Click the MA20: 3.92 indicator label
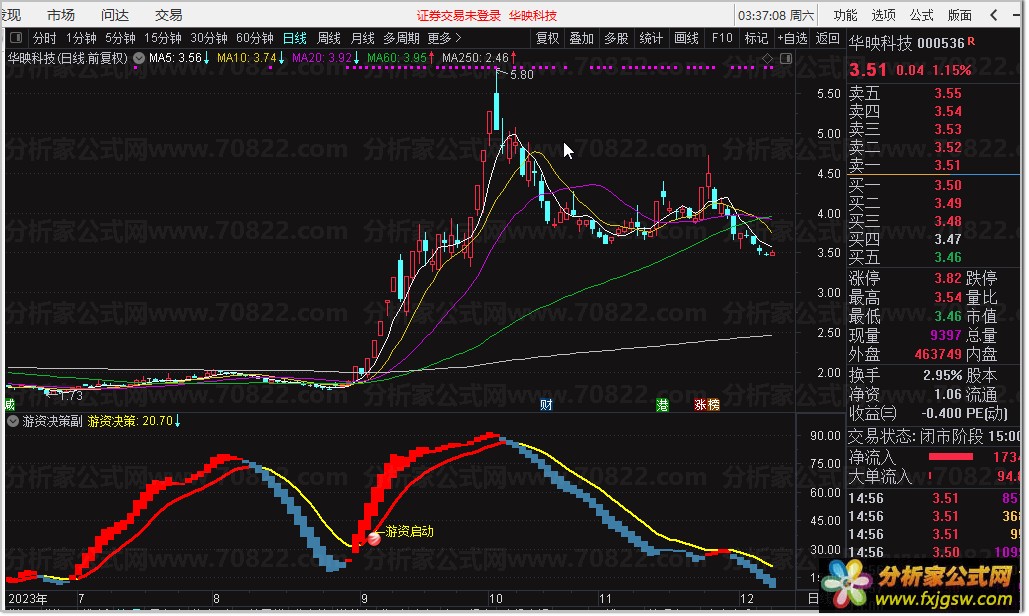 coord(322,58)
